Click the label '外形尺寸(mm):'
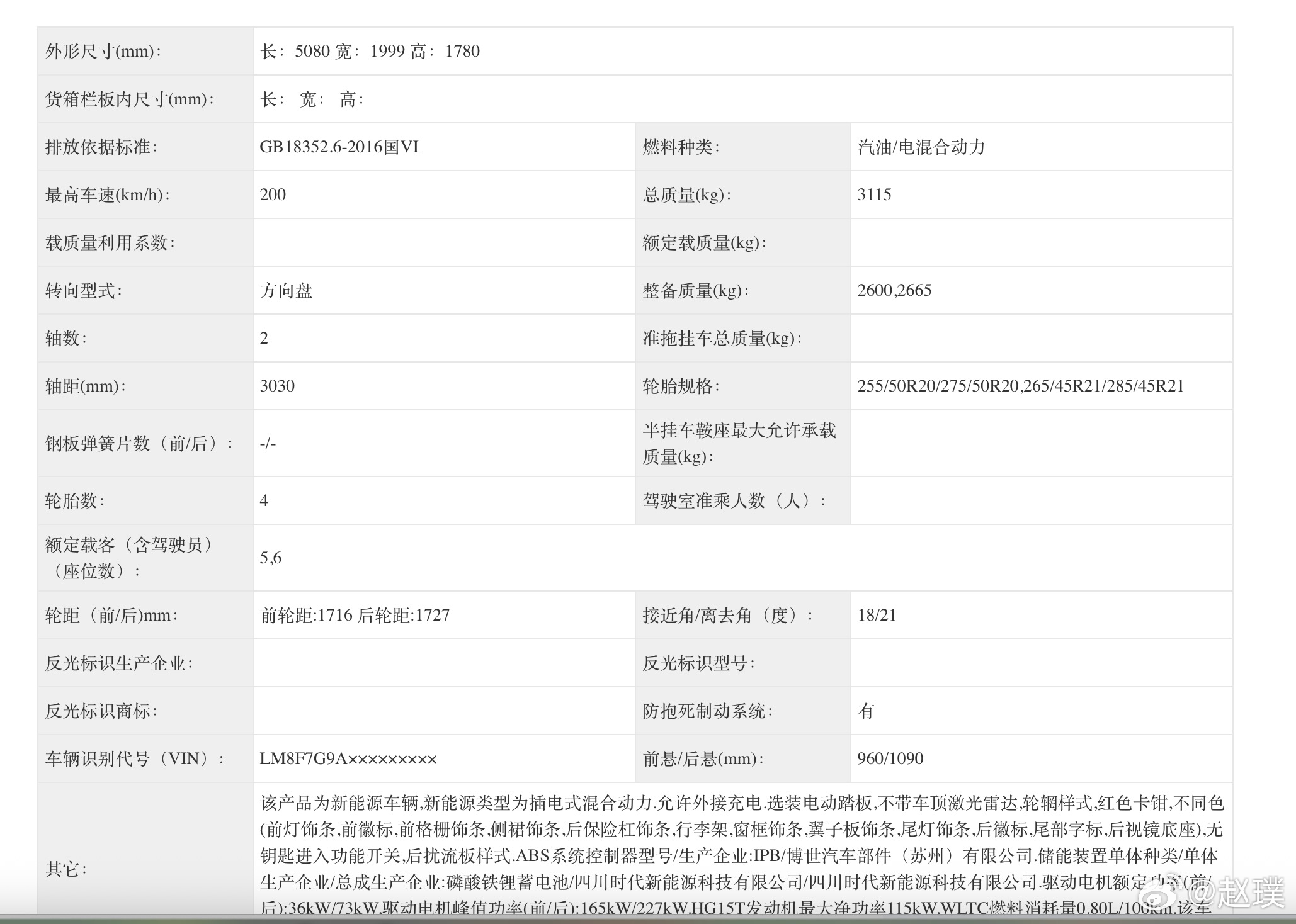The height and width of the screenshot is (924, 1296). pos(104,51)
